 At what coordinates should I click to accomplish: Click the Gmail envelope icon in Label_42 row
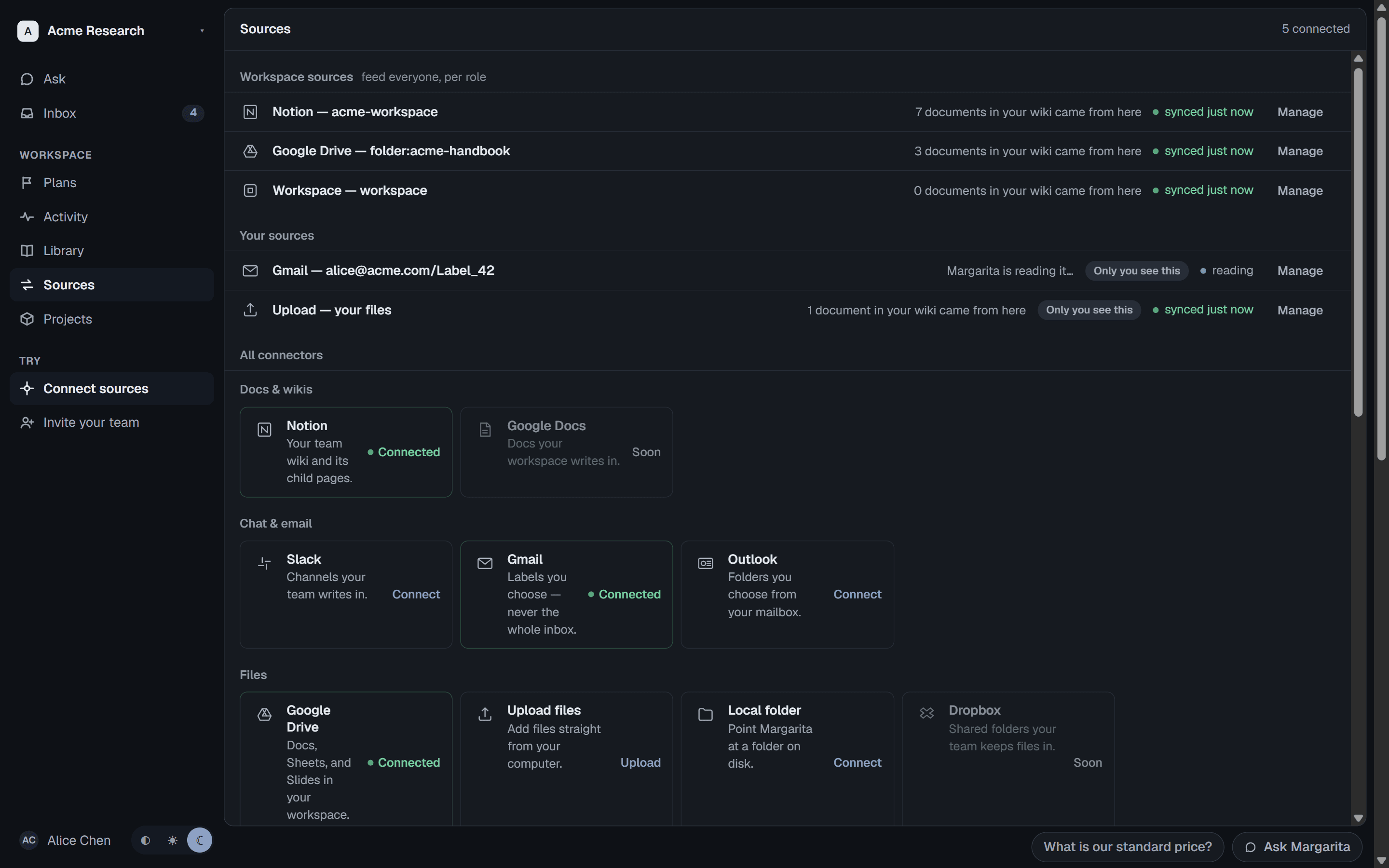[250, 271]
